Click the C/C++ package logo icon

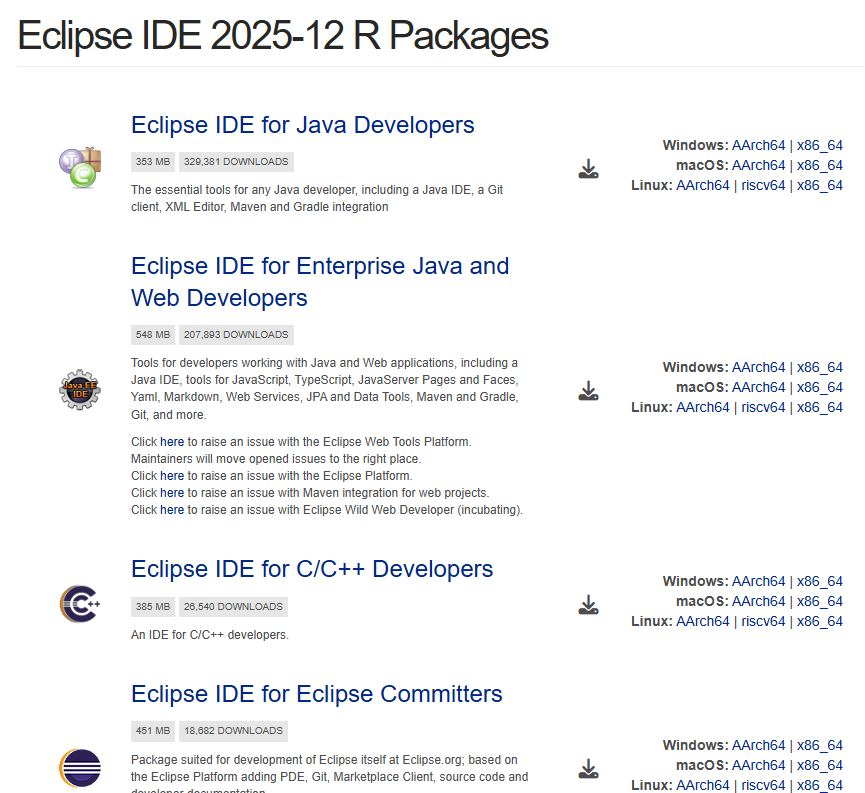pos(80,604)
